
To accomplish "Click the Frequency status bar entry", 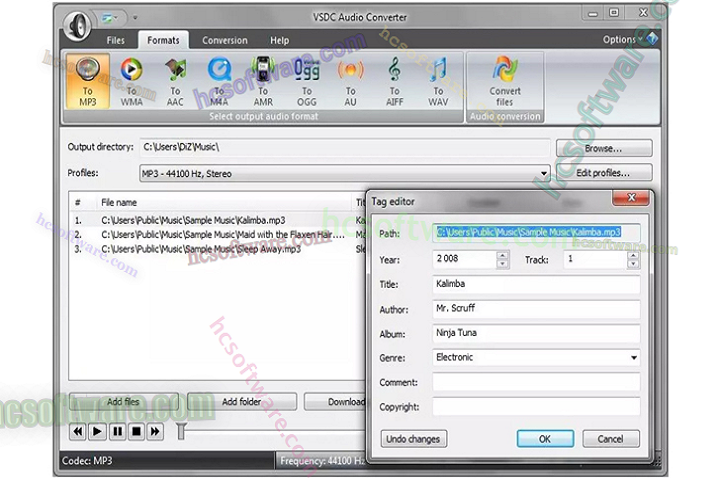I will click(321, 460).
